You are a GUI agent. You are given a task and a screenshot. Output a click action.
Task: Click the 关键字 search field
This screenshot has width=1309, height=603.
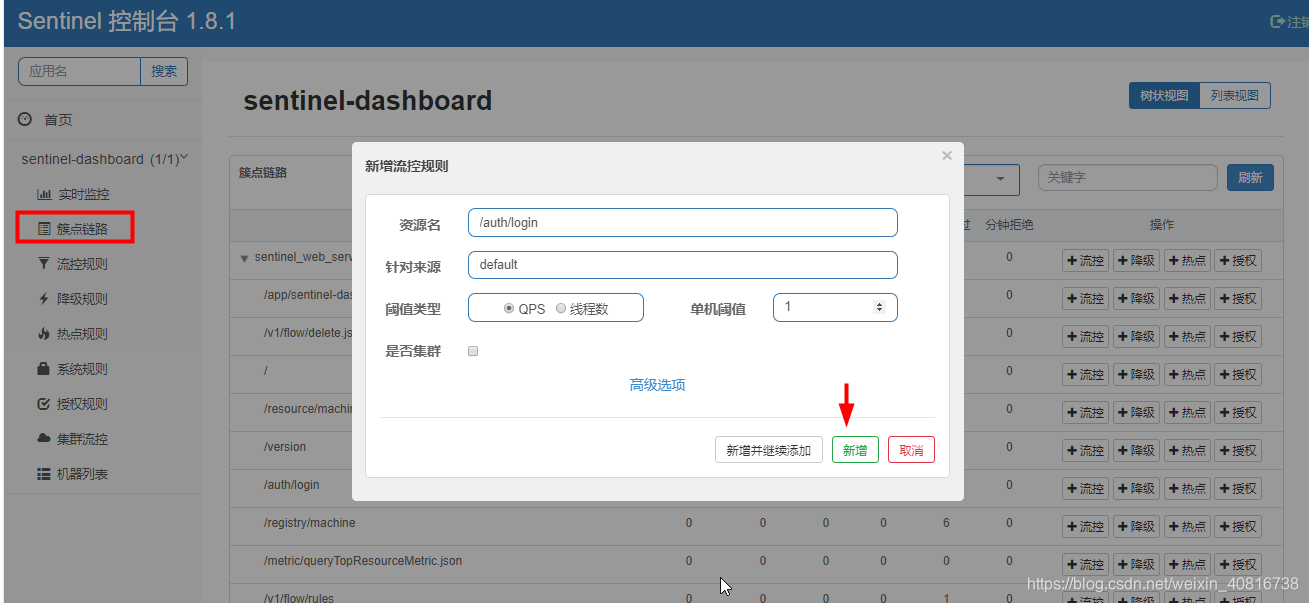[1127, 178]
